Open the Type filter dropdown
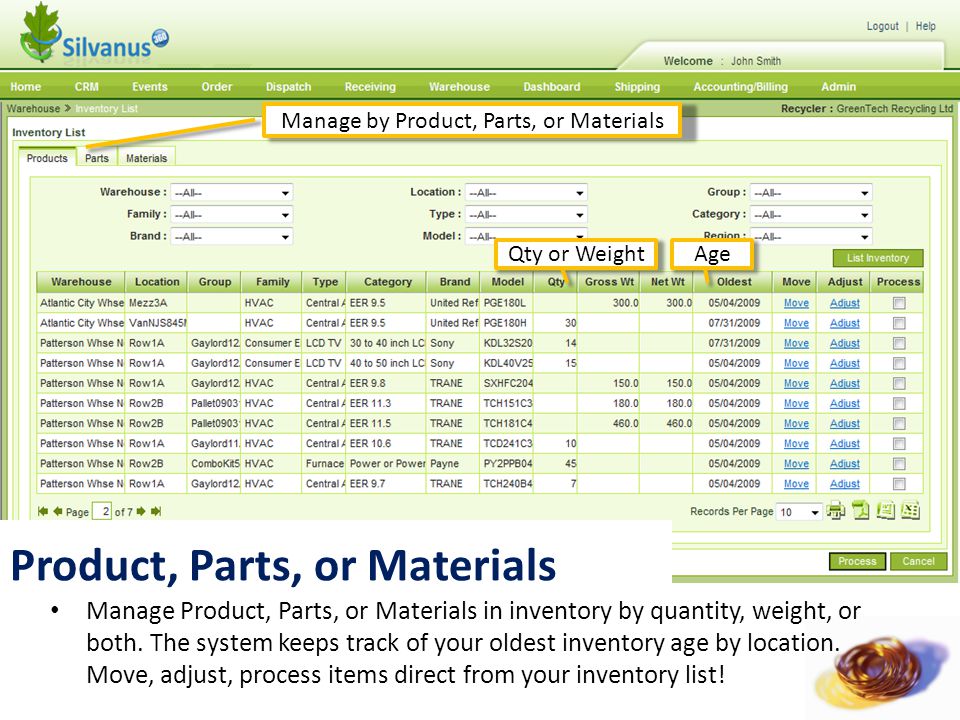 (526, 215)
